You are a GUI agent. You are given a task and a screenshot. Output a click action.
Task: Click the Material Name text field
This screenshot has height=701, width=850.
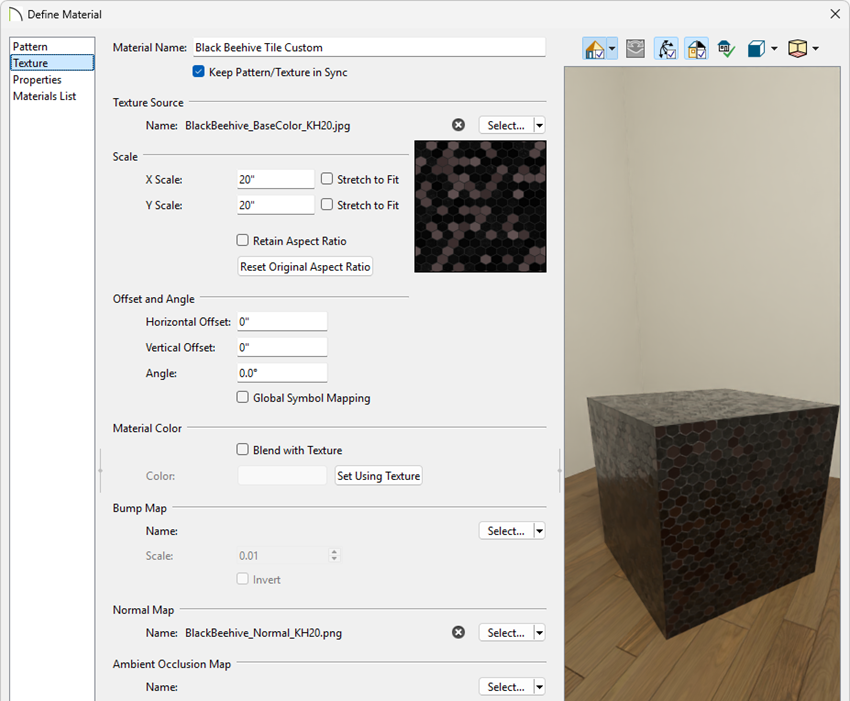367,46
